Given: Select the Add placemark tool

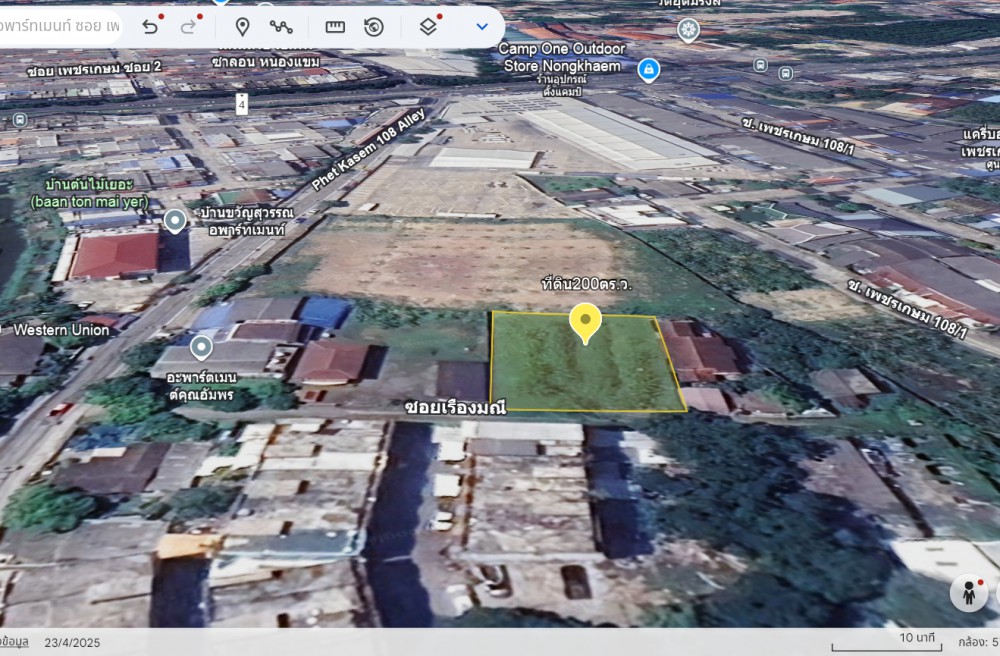Looking at the screenshot, I should 242,26.
